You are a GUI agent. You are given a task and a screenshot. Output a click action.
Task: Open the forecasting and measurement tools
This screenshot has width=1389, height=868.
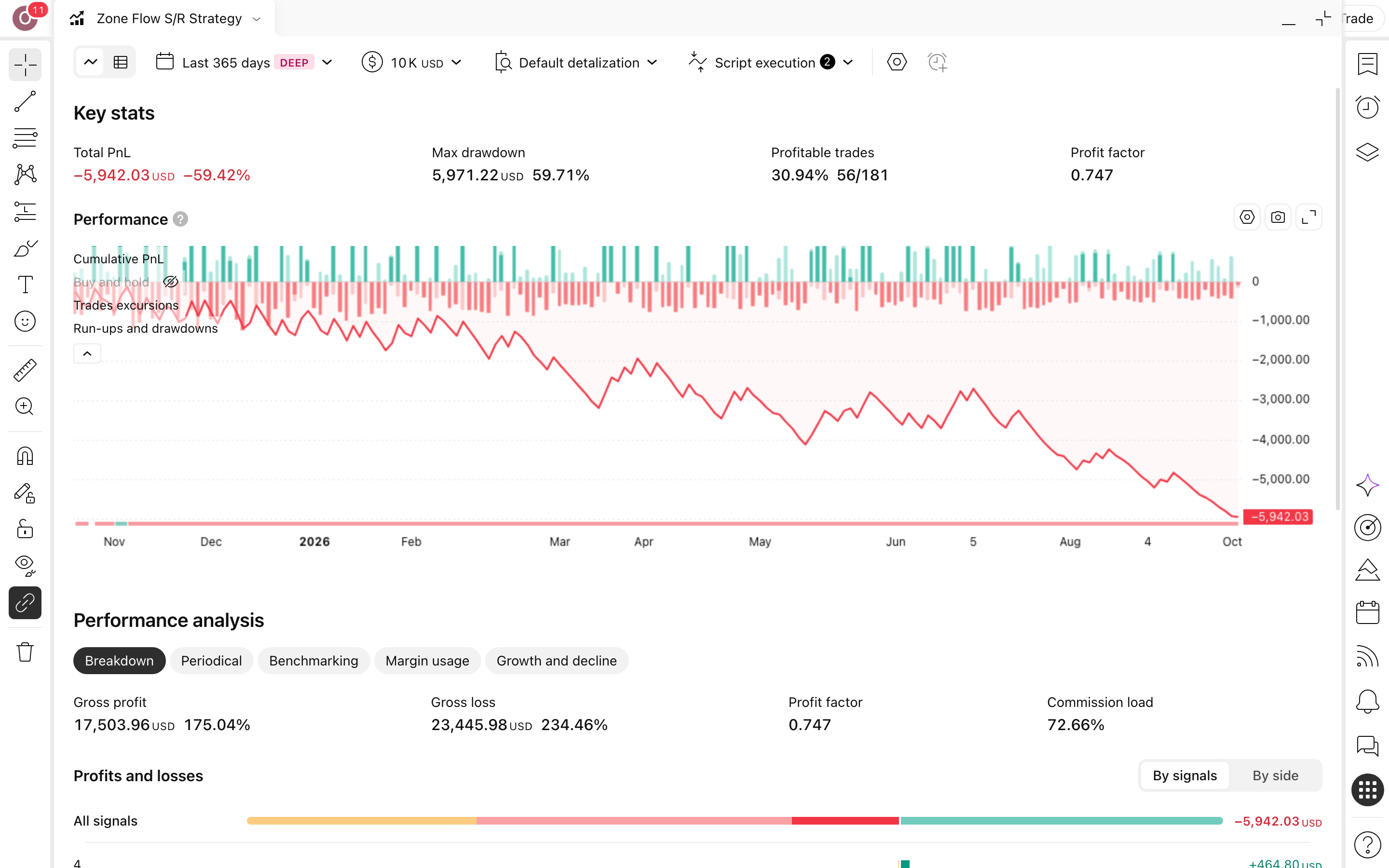[25, 211]
